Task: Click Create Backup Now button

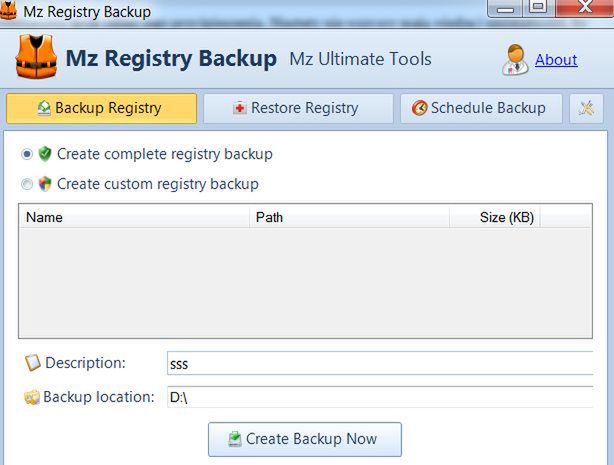Action: pyautogui.click(x=305, y=439)
